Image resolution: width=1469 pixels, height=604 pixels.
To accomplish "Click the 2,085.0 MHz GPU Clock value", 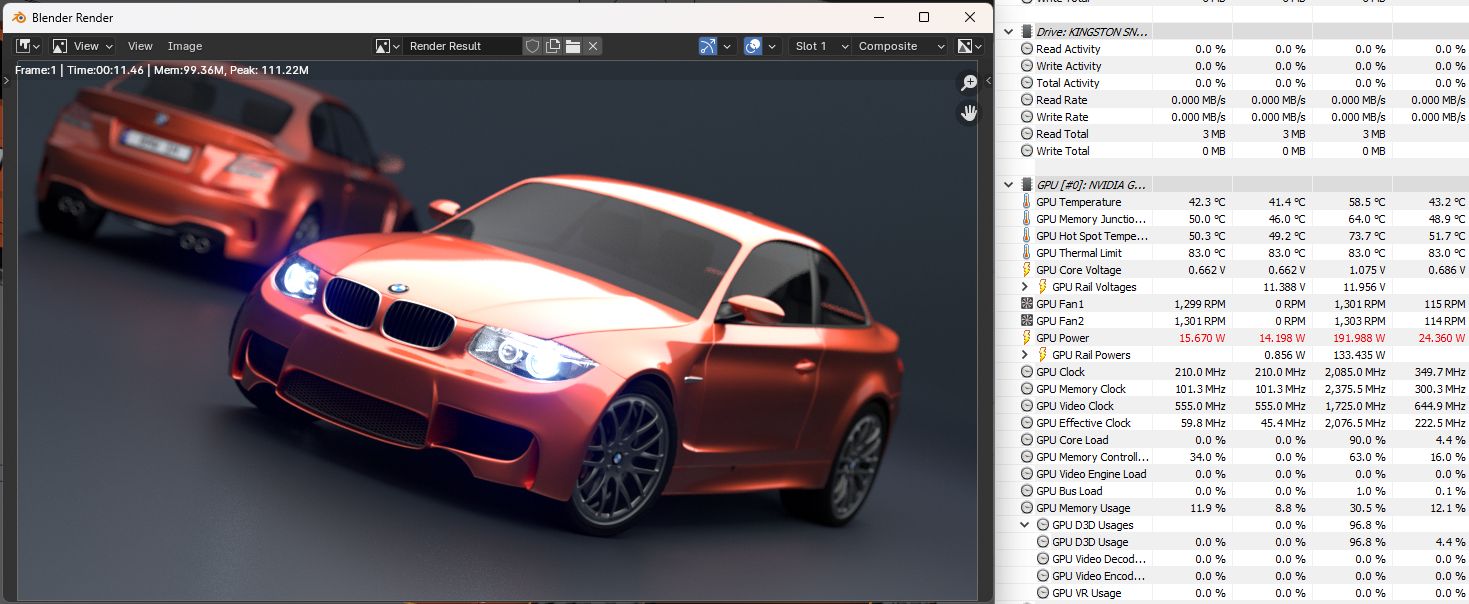I will coord(1354,372).
